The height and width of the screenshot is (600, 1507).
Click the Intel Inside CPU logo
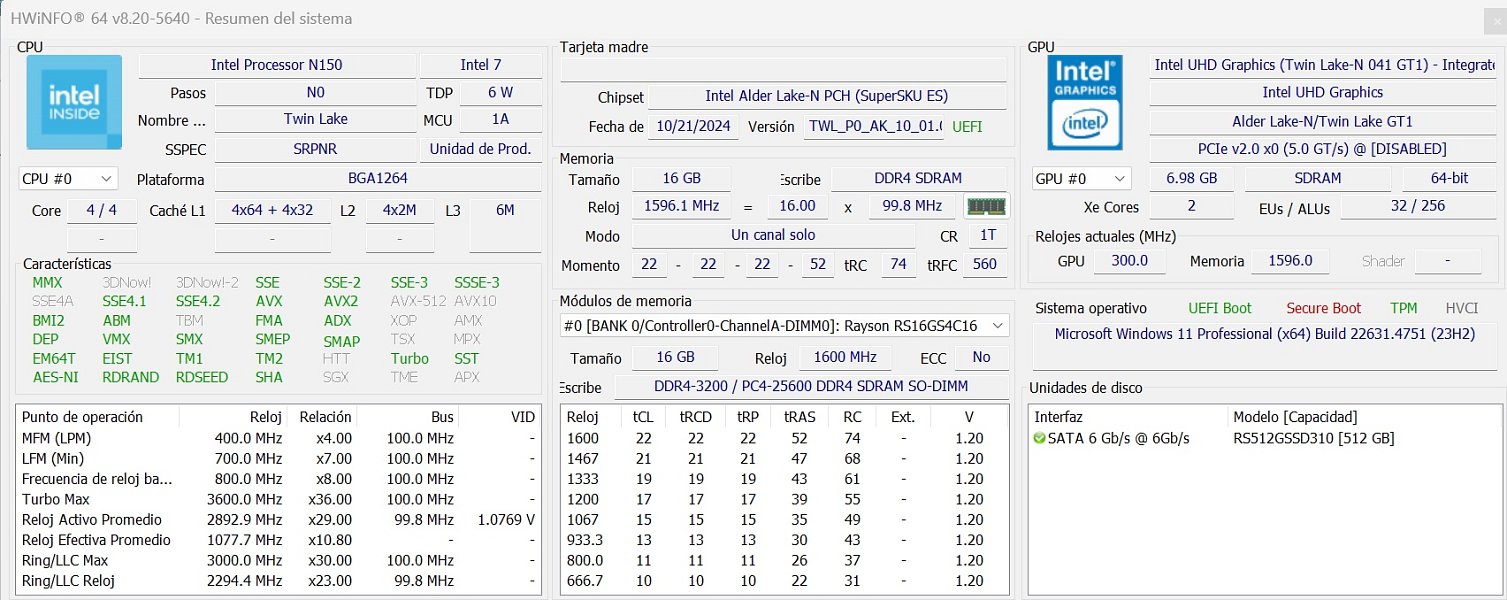pyautogui.click(x=74, y=103)
